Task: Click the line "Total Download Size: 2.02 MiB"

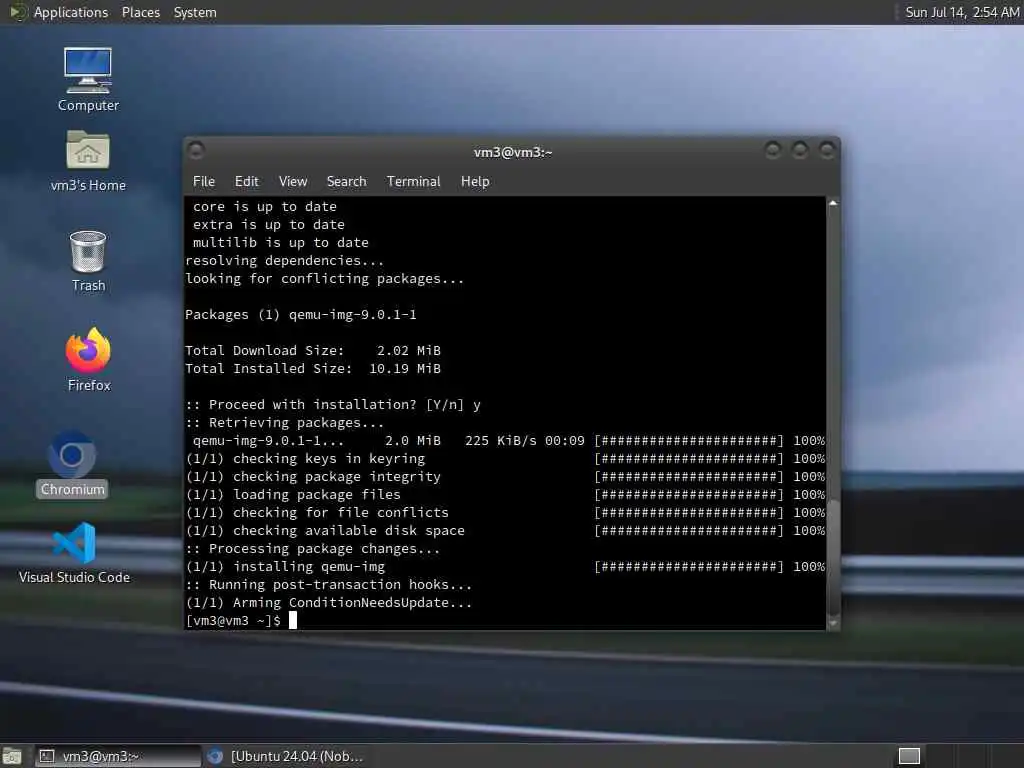Action: point(313,351)
